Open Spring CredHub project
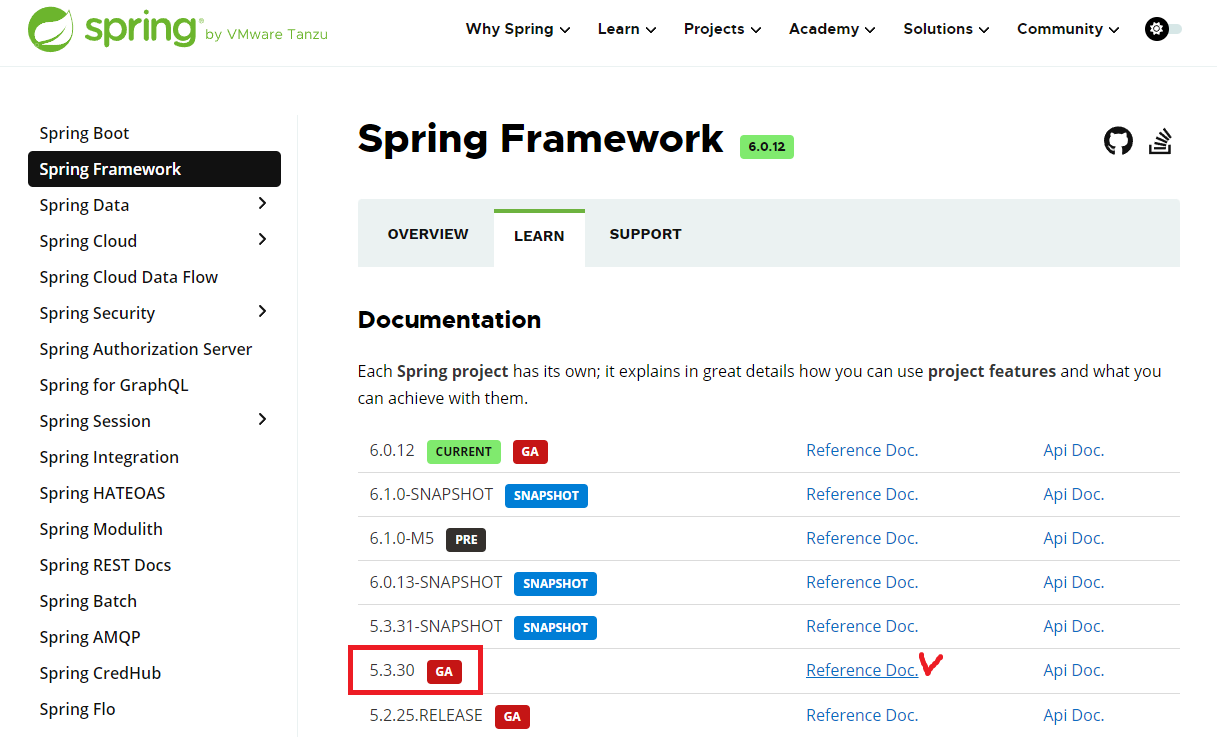 coord(100,673)
